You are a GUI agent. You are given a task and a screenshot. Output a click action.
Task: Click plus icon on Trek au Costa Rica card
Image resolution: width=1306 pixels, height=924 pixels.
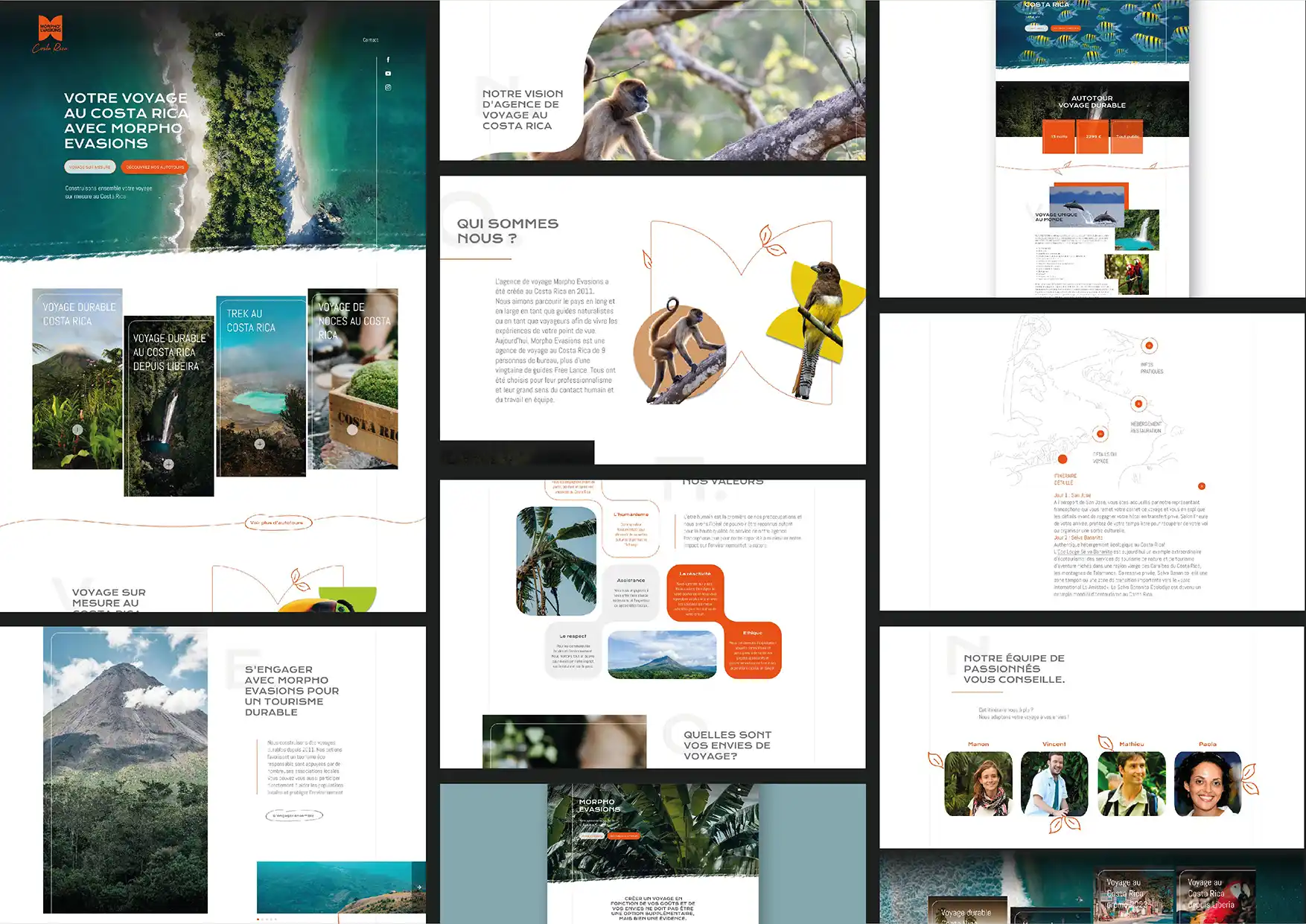click(x=260, y=444)
